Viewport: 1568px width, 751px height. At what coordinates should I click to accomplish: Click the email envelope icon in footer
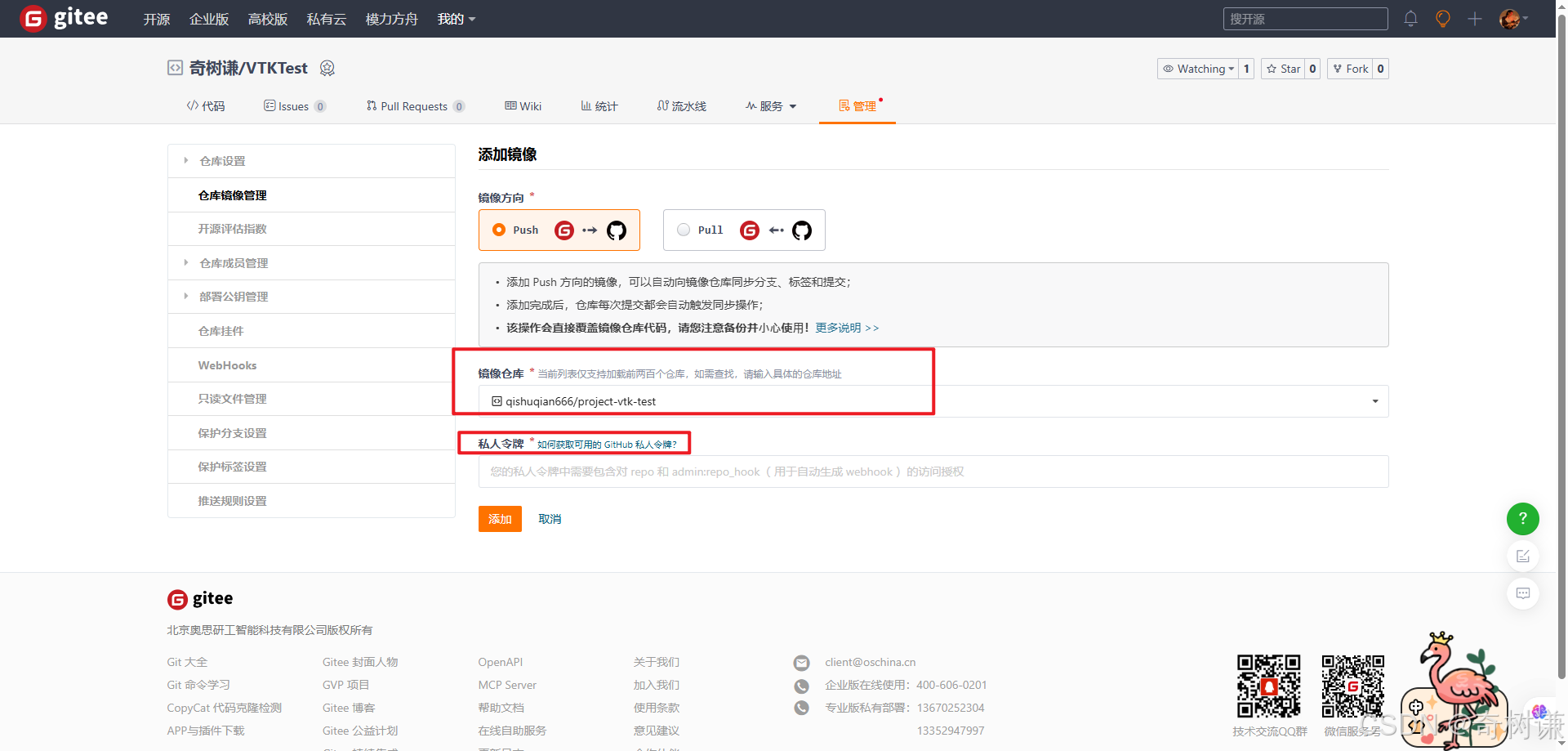(802, 663)
